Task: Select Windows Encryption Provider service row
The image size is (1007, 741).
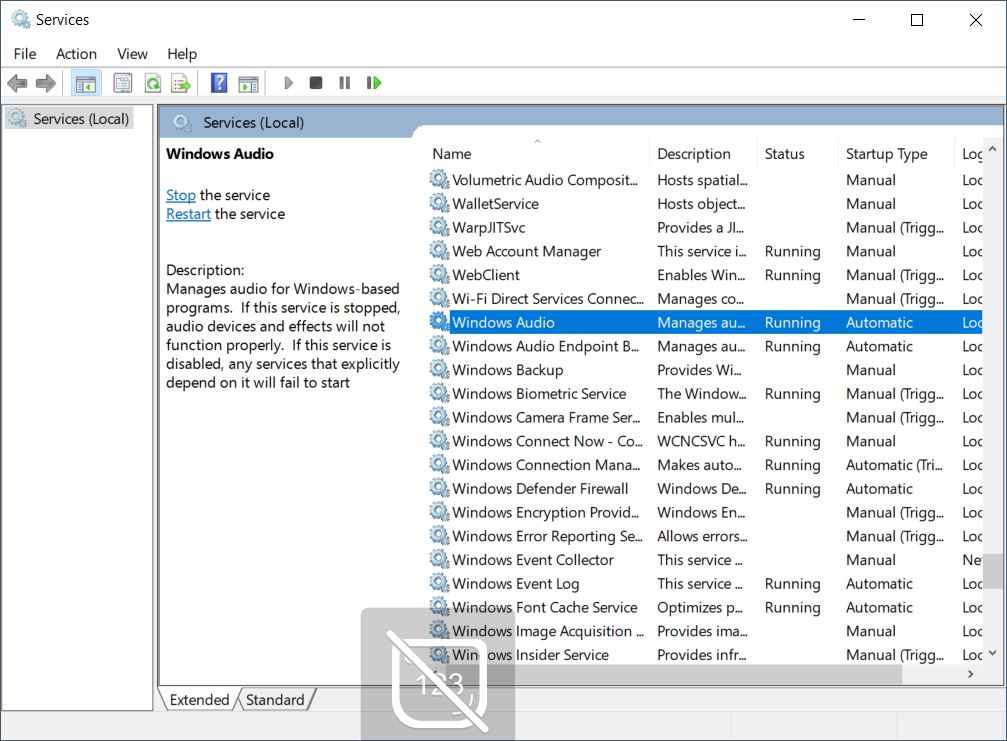Action: [705, 512]
